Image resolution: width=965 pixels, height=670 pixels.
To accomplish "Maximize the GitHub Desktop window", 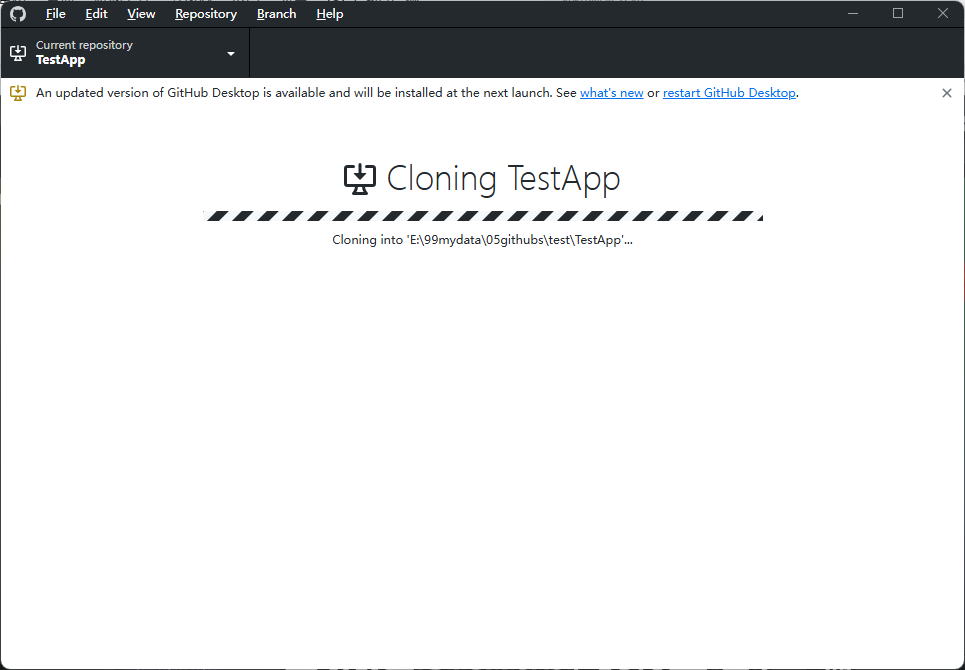I will [898, 14].
